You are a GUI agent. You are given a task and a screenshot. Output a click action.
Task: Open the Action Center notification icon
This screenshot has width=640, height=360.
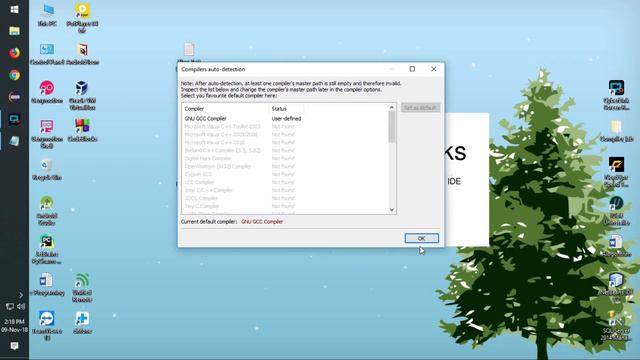tap(14, 346)
